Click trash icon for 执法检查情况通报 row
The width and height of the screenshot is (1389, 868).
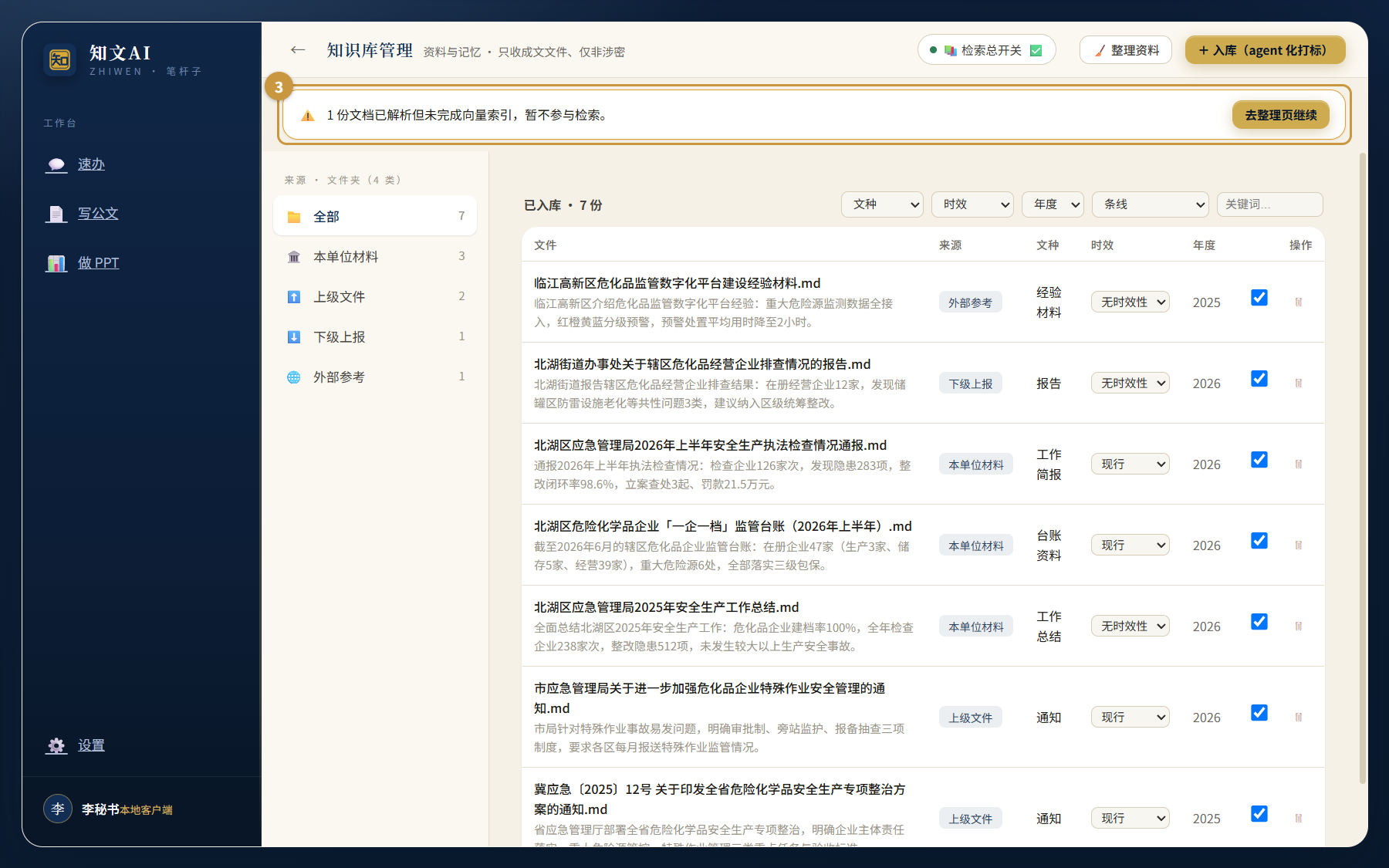[x=1299, y=464]
